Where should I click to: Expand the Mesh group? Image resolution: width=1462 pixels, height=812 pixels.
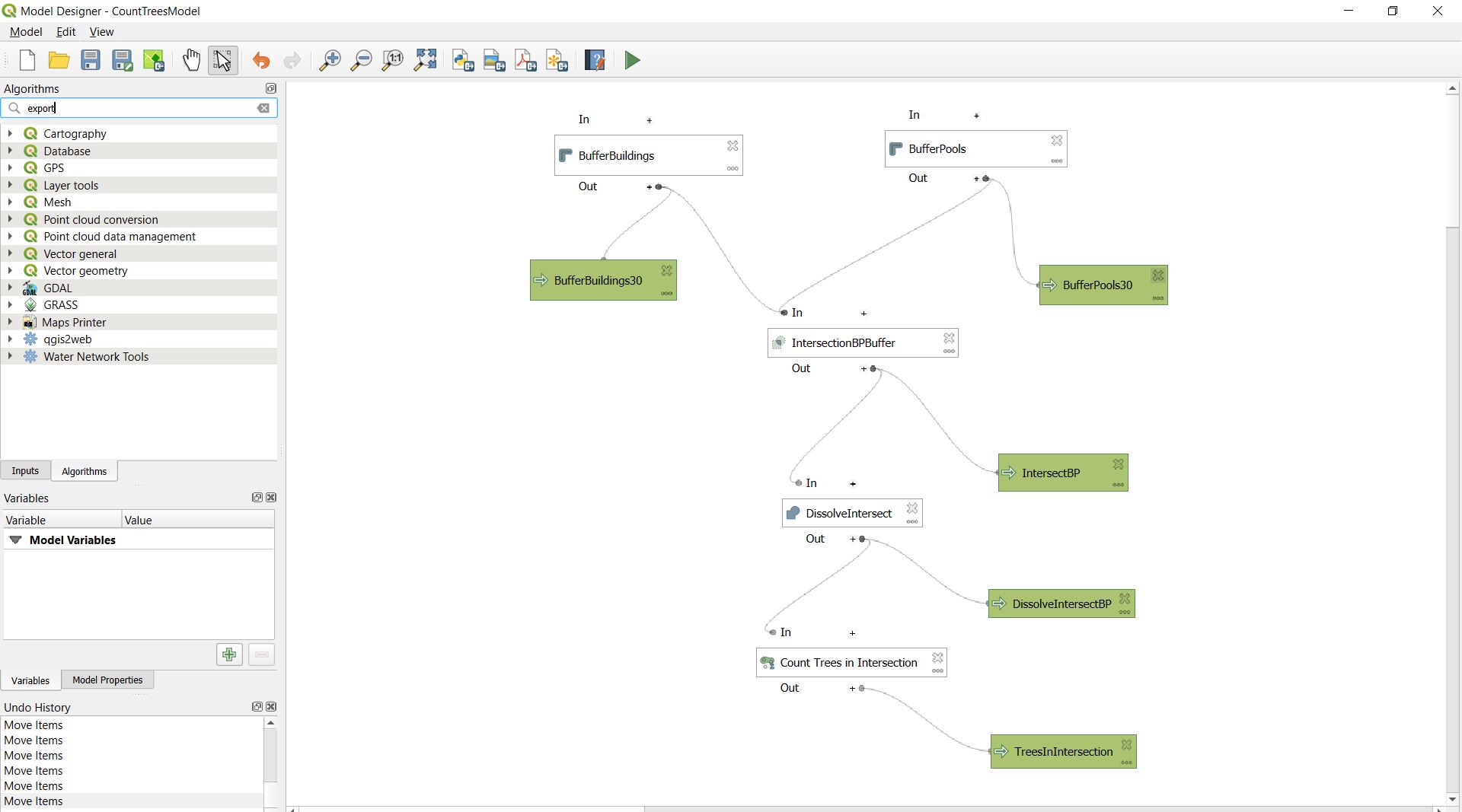point(10,202)
